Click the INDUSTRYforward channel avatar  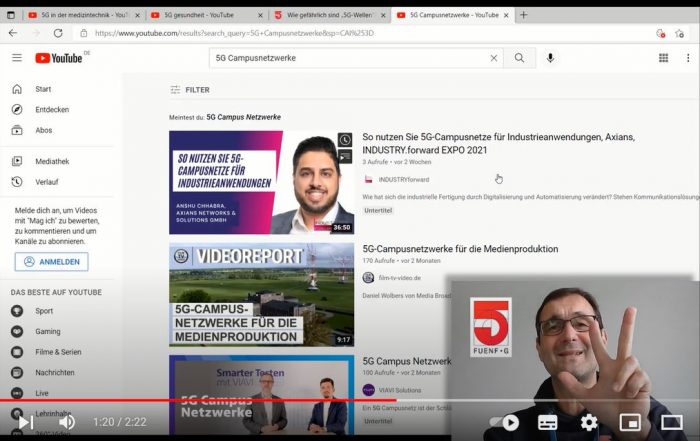pos(369,179)
